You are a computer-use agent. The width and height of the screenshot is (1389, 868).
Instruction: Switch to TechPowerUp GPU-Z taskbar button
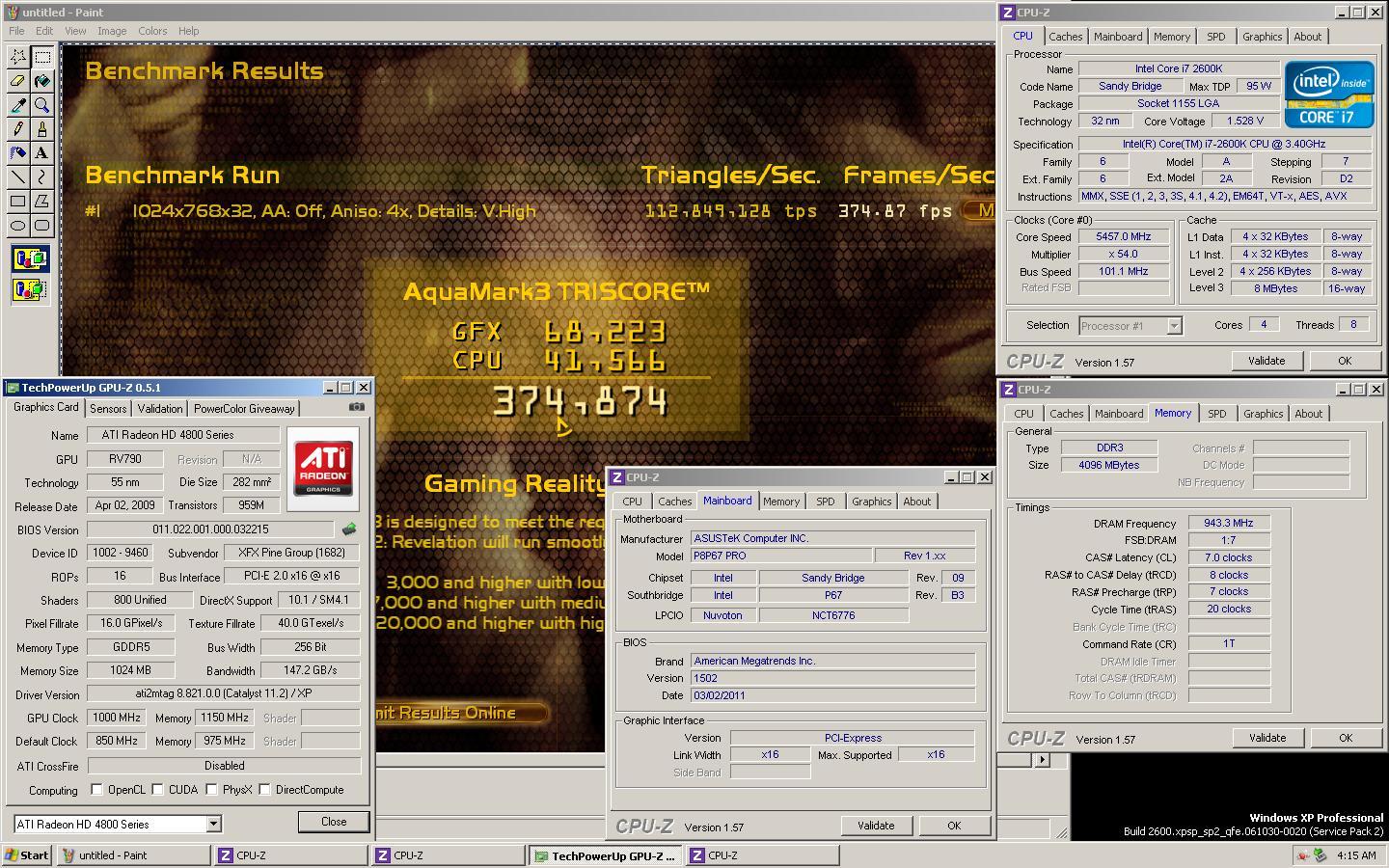(x=606, y=855)
